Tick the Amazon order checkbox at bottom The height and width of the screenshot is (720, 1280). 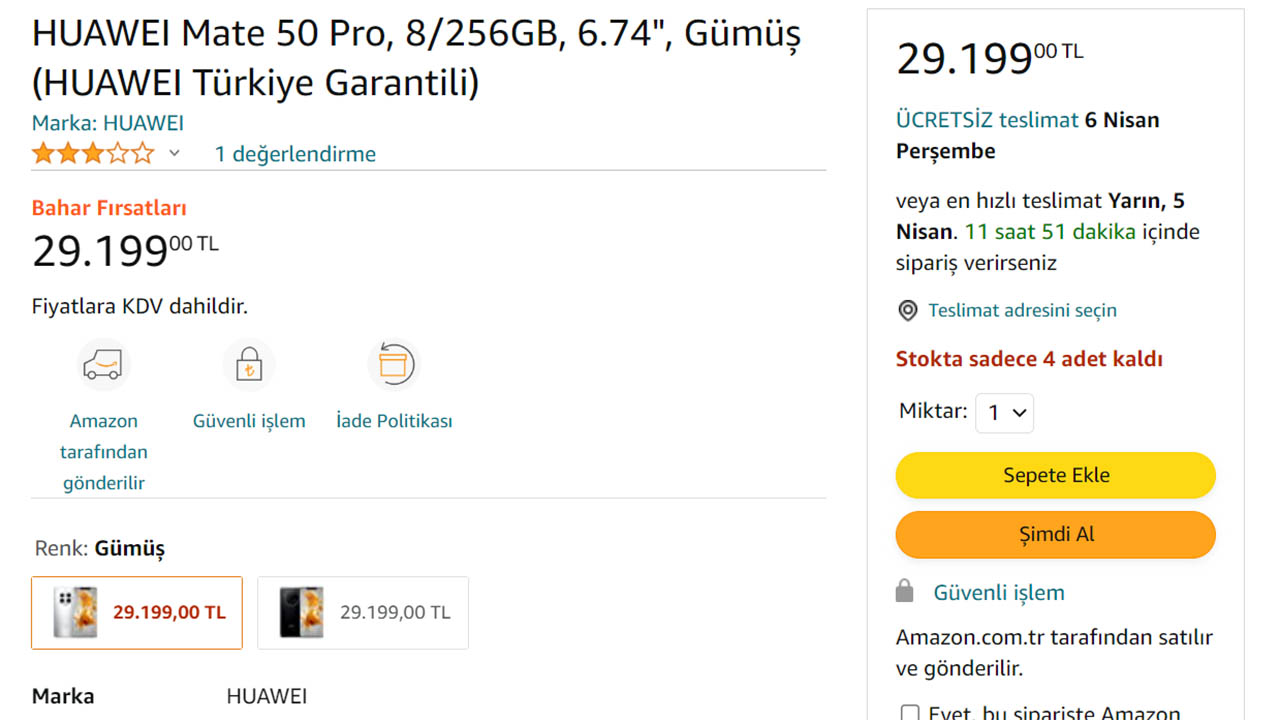click(910, 714)
